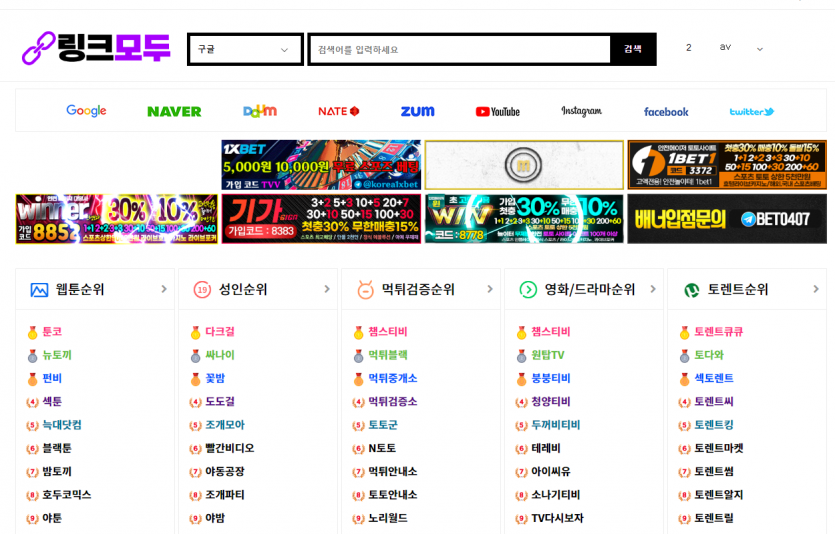Open the 1BET1 banner ad
Image resolution: width=835 pixels, height=534 pixels.
coord(727,165)
